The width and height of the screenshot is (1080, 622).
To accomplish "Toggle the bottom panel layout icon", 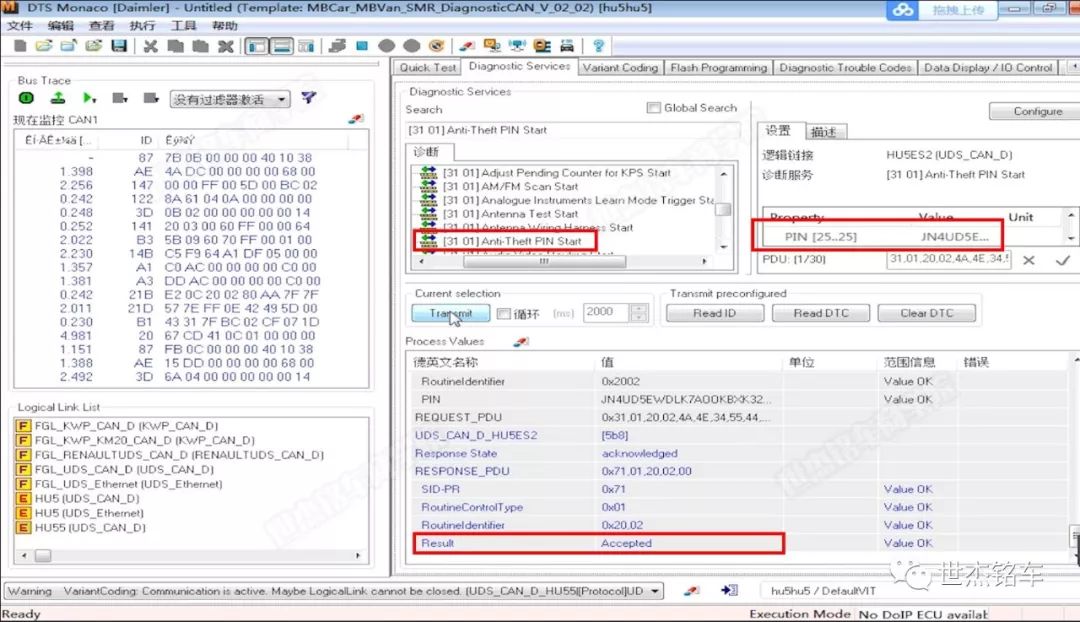I will 282,46.
